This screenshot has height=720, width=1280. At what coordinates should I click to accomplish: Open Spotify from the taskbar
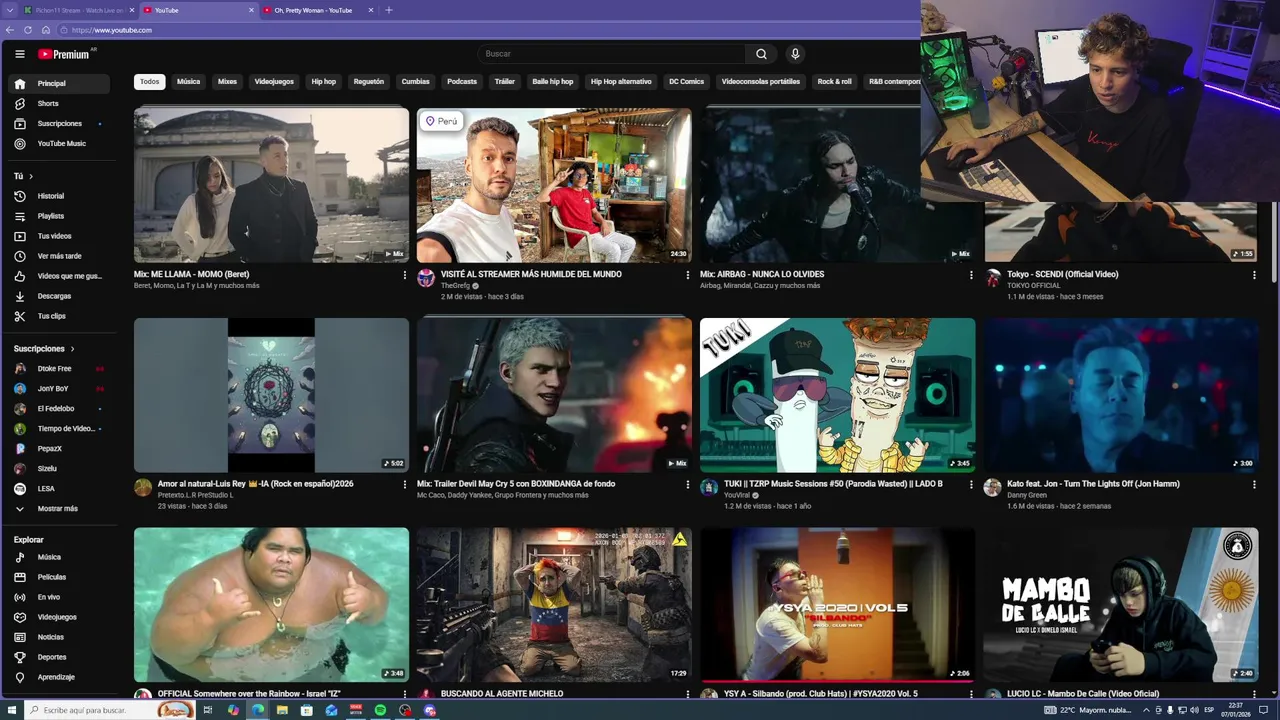380,710
